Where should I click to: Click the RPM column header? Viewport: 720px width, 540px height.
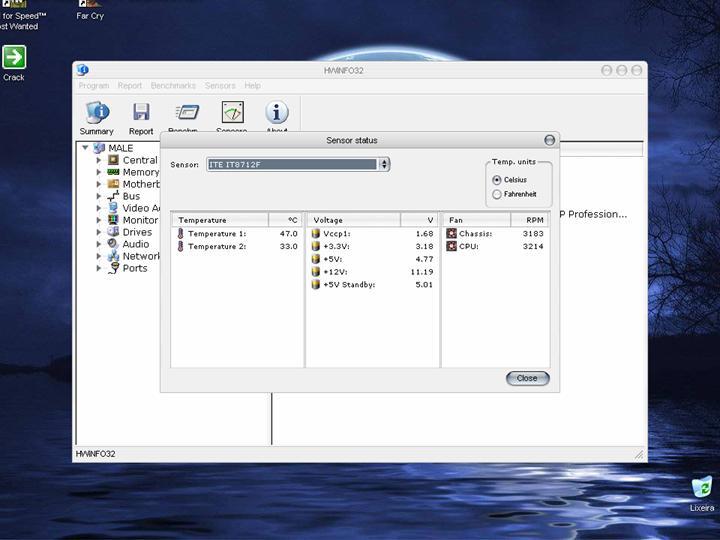[529, 220]
